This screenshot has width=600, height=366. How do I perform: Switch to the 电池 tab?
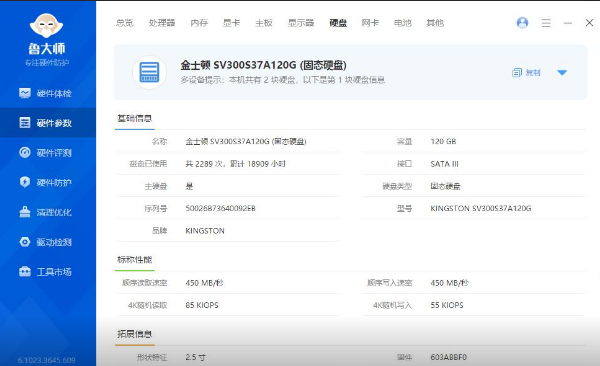(x=403, y=23)
